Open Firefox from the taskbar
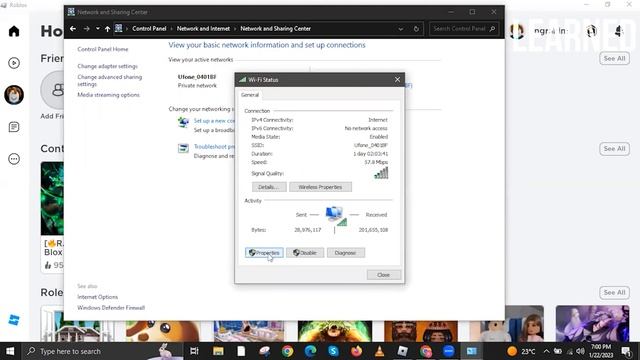Image resolution: width=640 pixels, height=360 pixels. pos(356,351)
